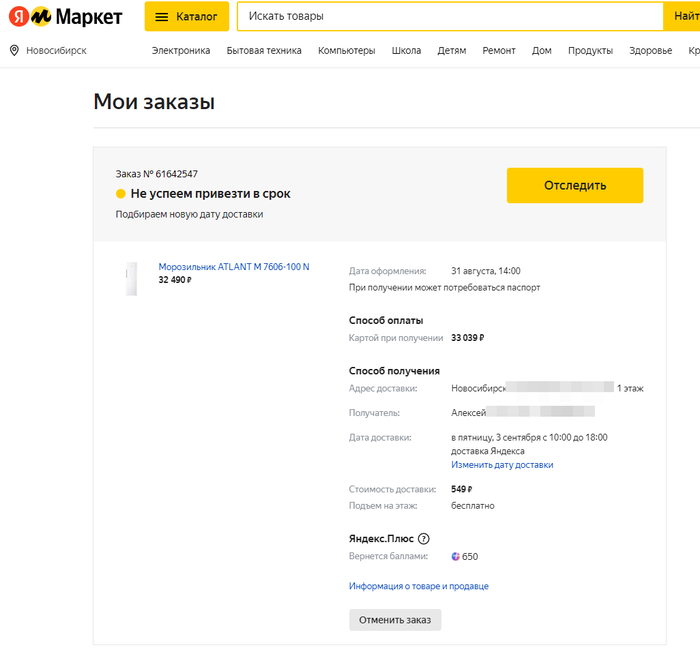Open Информация о товаре и продавце link
Image resolution: width=700 pixels, height=654 pixels.
[x=419, y=586]
